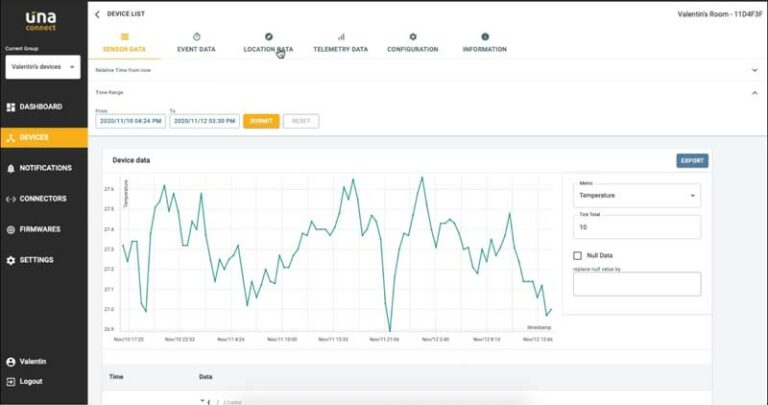Open the Current Group selector
Viewport: 768px width, 405px height.
click(x=42, y=66)
